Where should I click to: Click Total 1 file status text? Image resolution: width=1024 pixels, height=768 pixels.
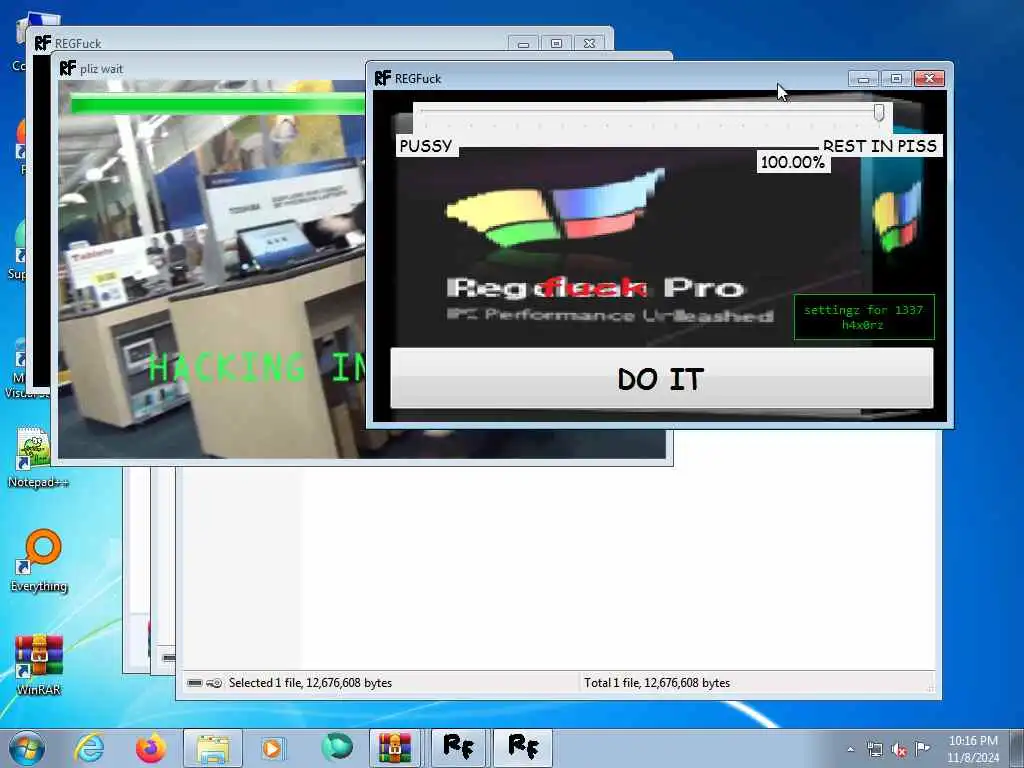click(x=657, y=682)
